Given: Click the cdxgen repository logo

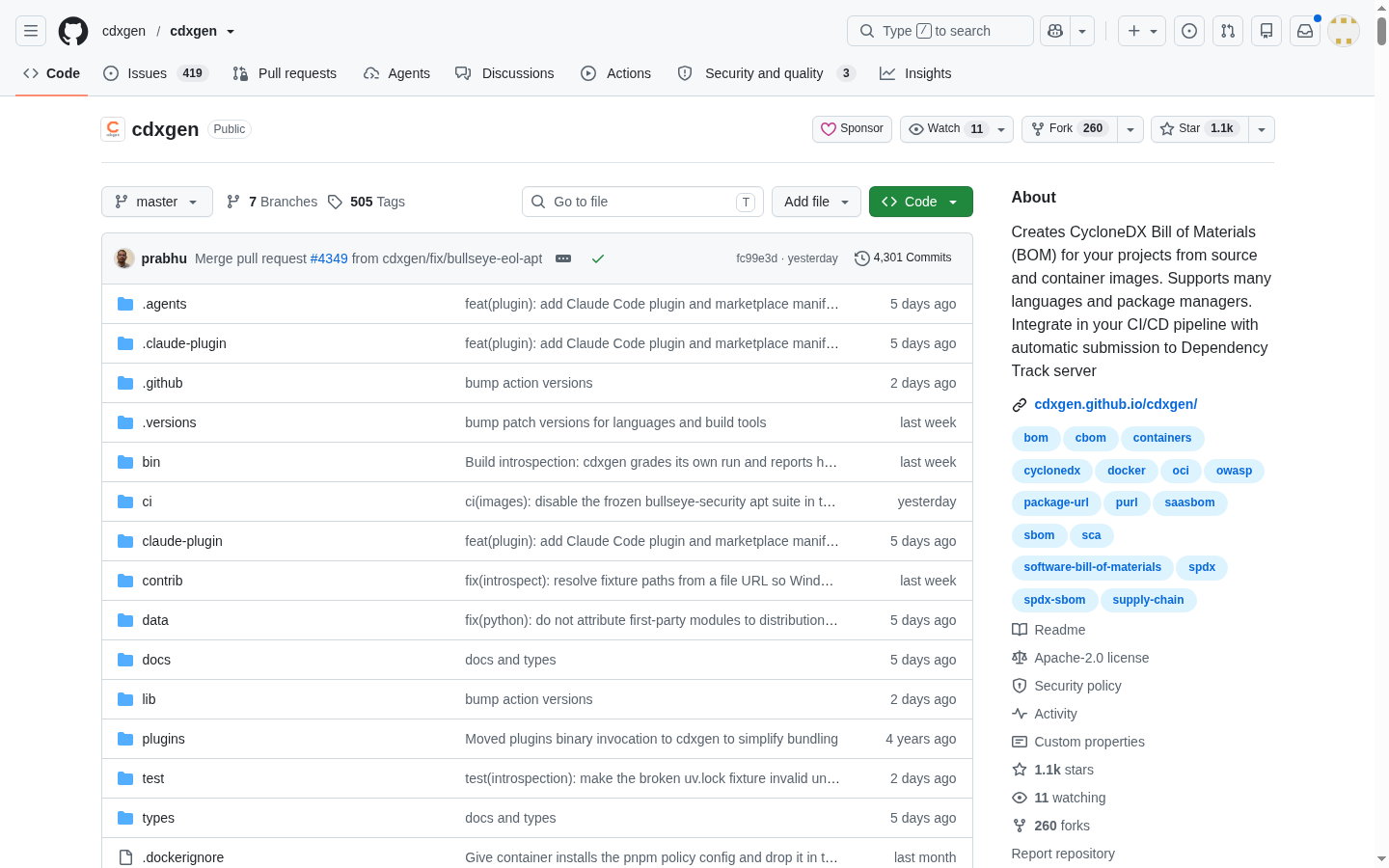Looking at the screenshot, I should click(x=113, y=129).
